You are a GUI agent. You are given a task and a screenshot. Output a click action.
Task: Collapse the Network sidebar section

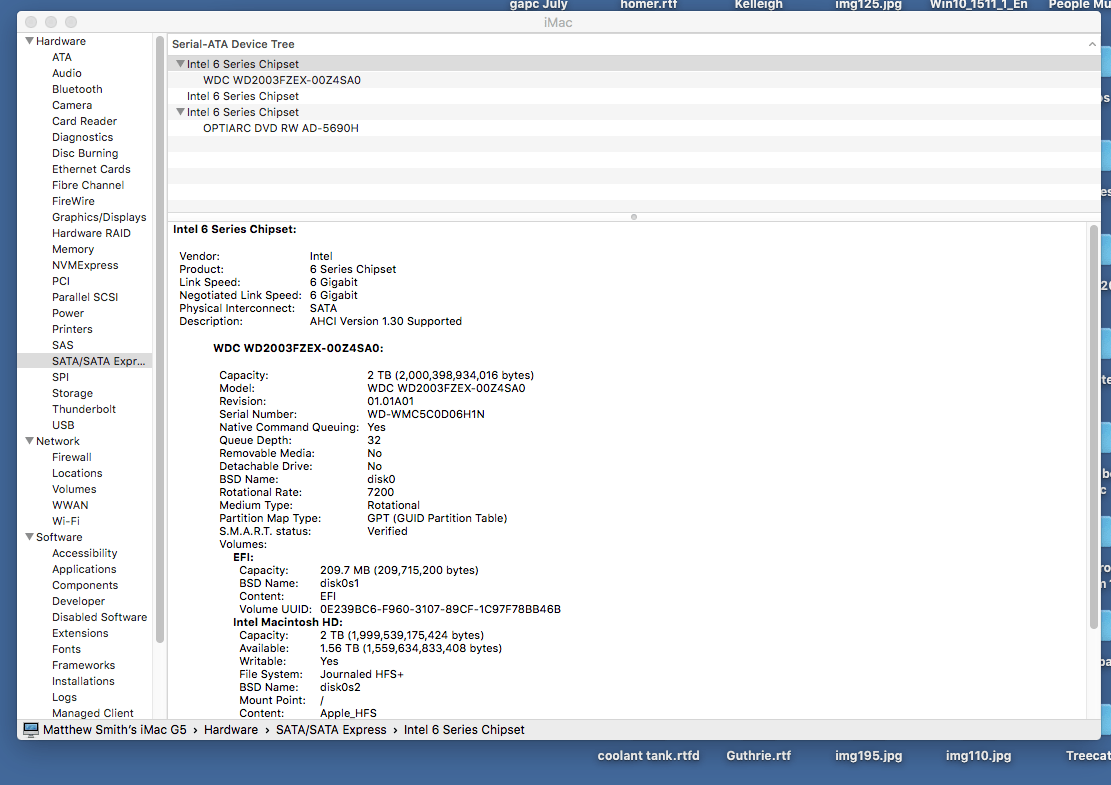29,440
